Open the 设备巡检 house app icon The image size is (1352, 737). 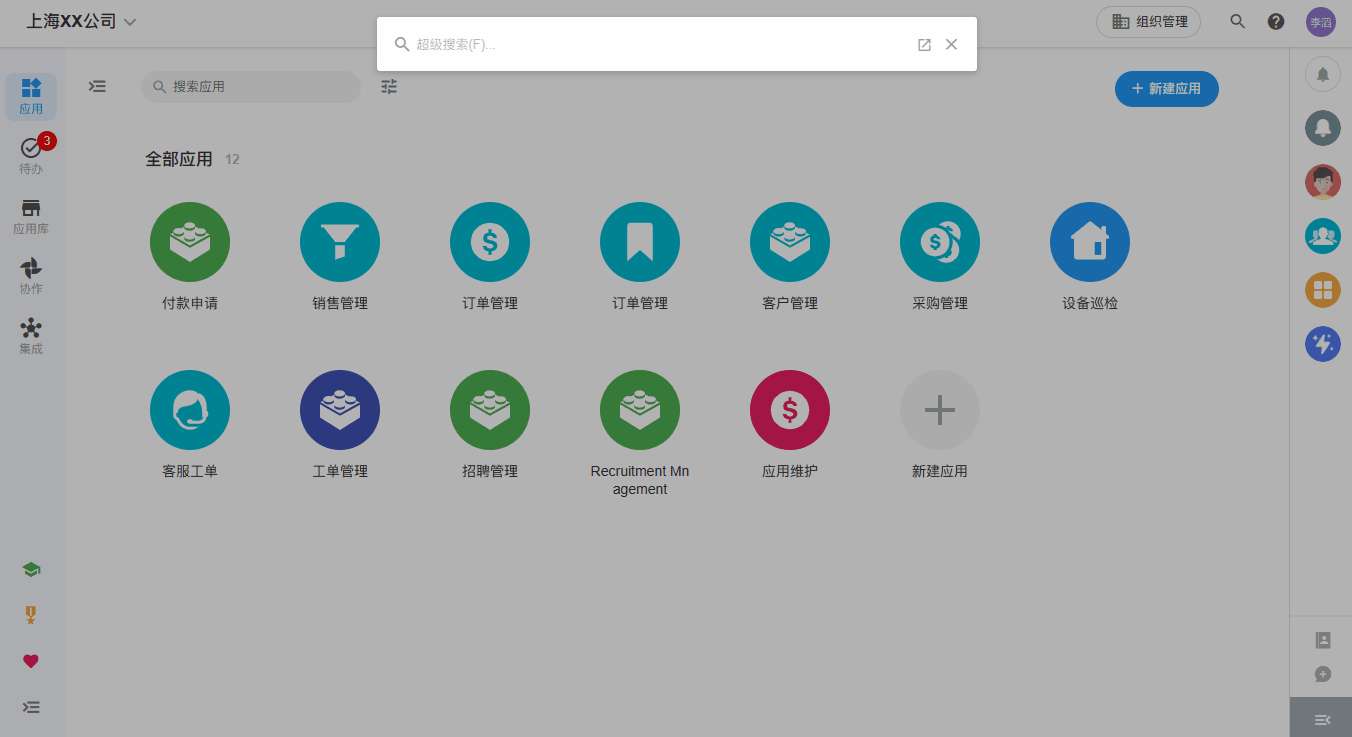[1090, 242]
